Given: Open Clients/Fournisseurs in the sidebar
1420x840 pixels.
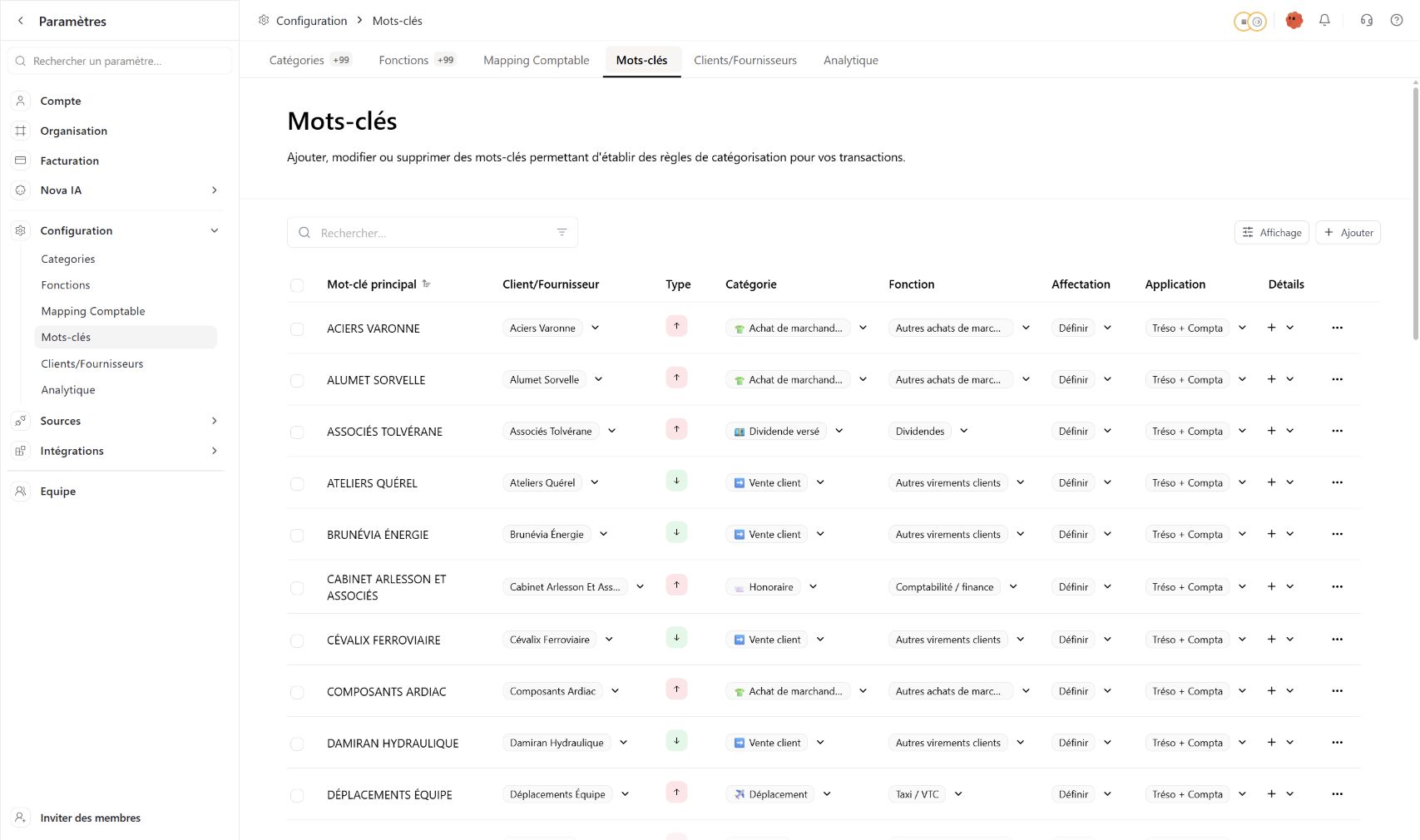Looking at the screenshot, I should click(92, 363).
